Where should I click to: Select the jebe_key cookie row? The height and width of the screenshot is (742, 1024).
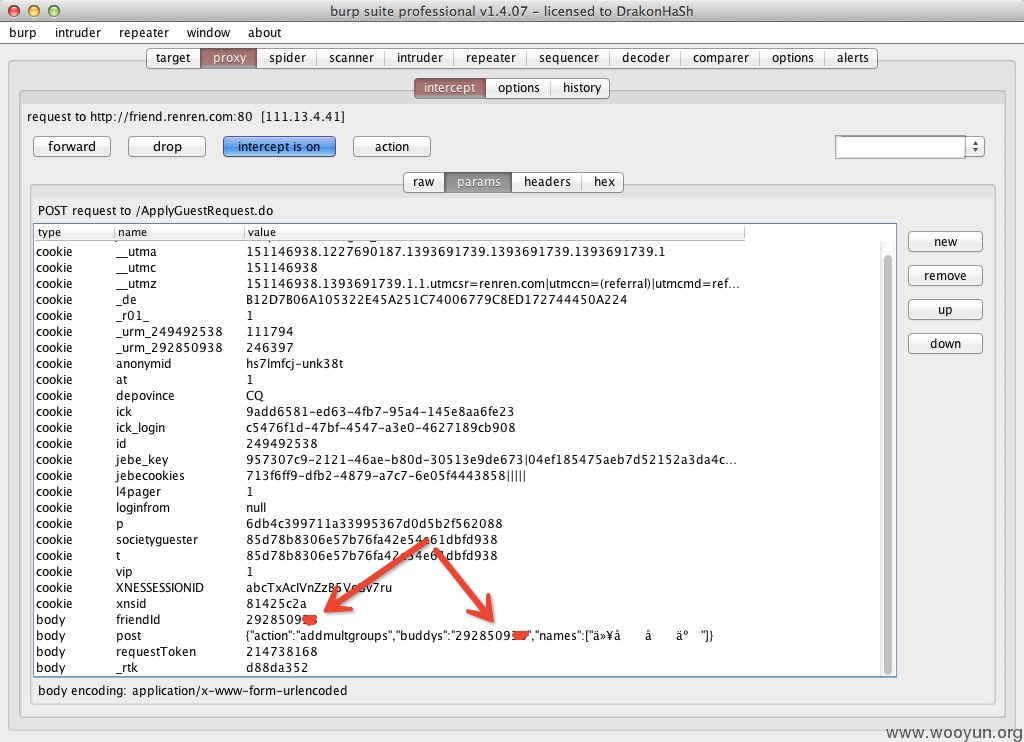point(390,460)
